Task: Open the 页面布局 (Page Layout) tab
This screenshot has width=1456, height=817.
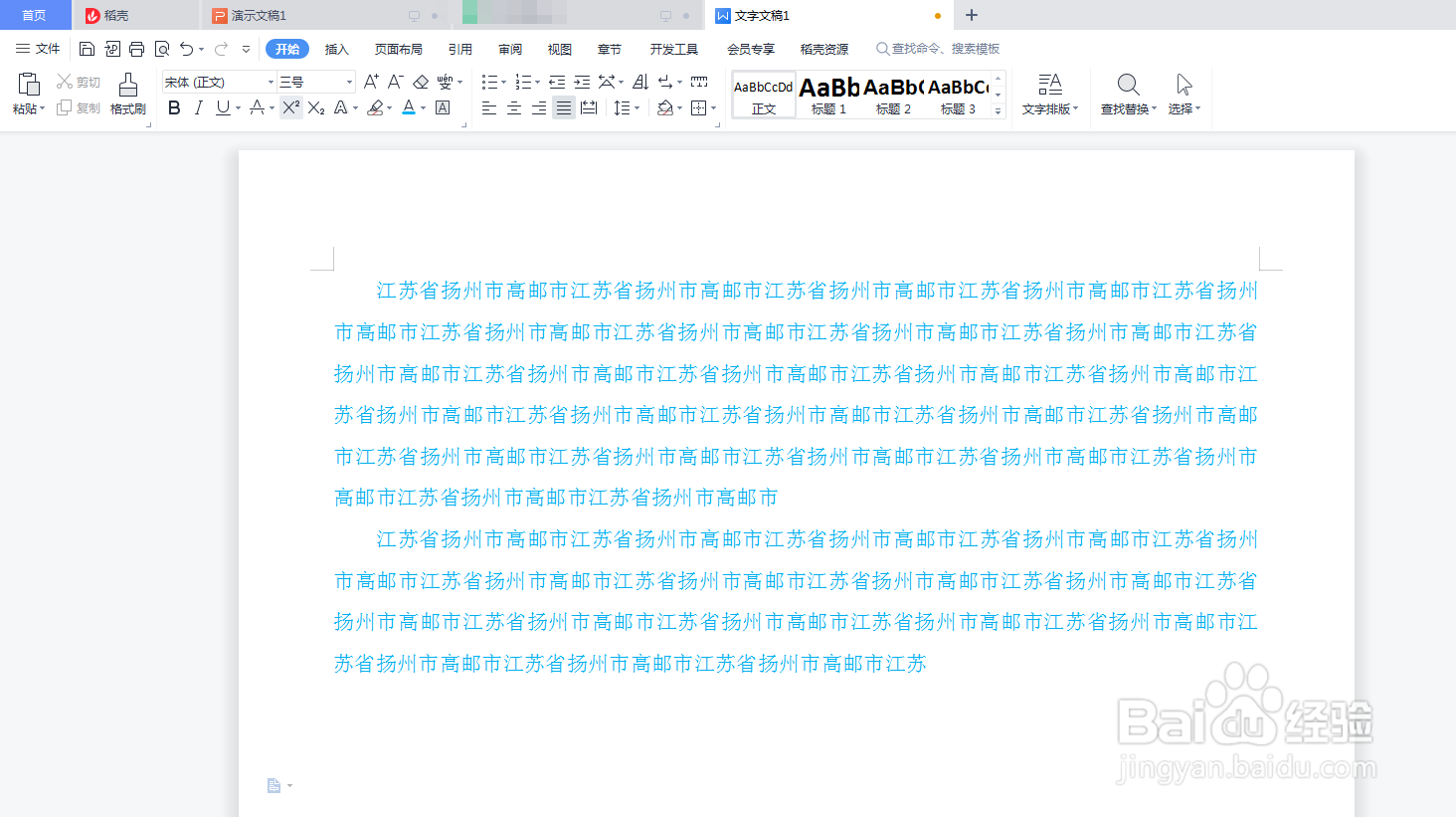Action: coord(399,49)
